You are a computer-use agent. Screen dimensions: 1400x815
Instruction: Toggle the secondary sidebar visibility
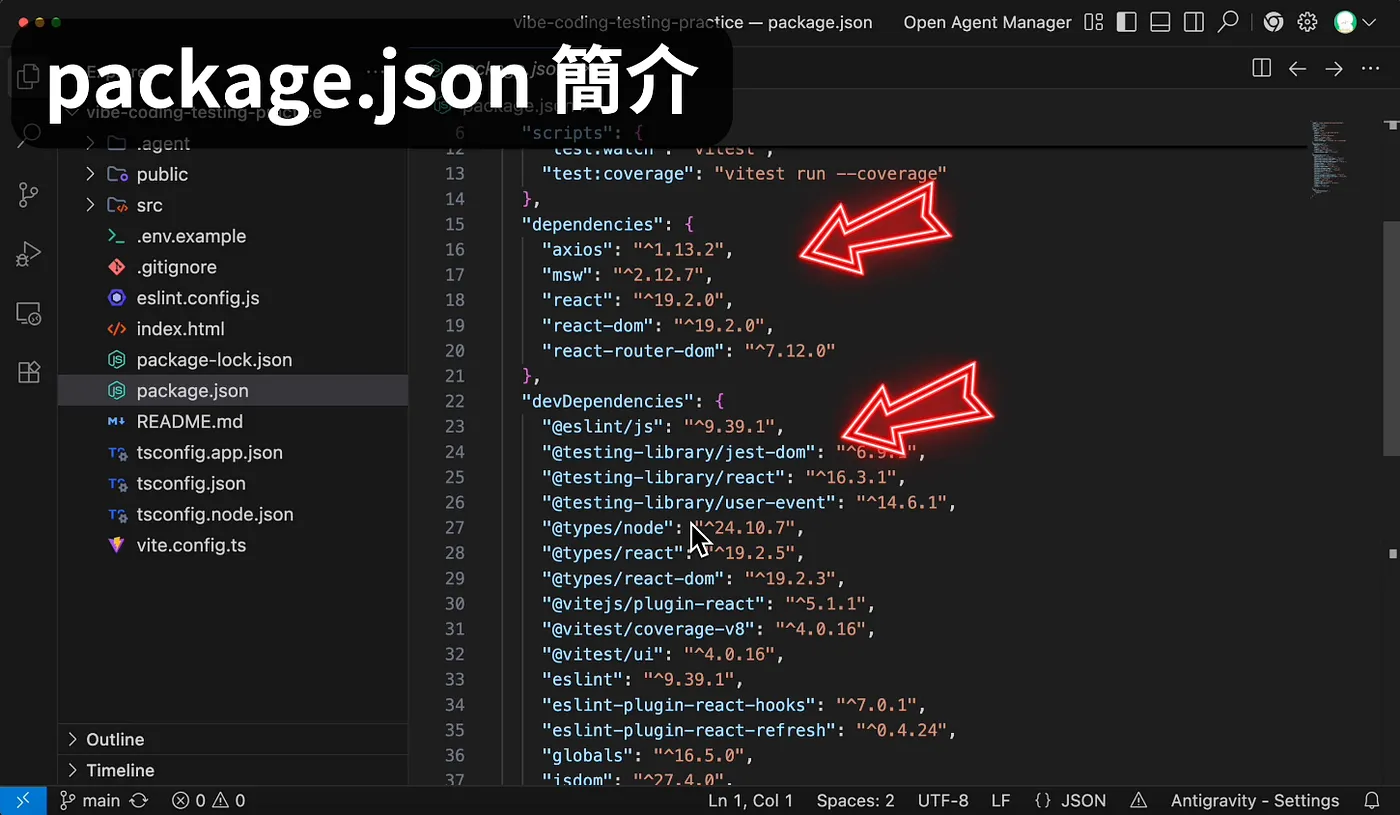click(1193, 22)
